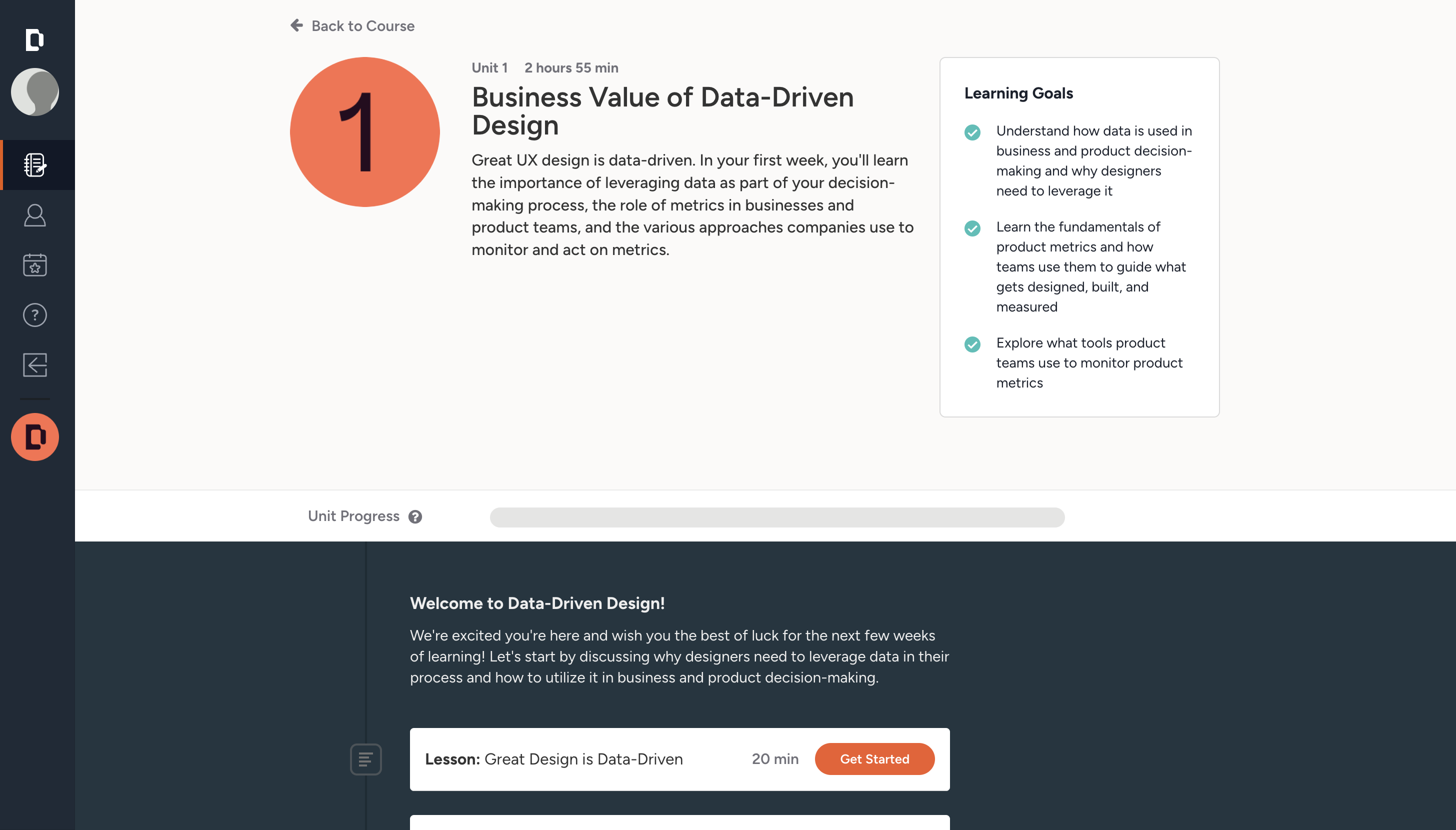Select the person profile icon in the sidebar
This screenshot has width=1456, height=830.
[x=34, y=215]
